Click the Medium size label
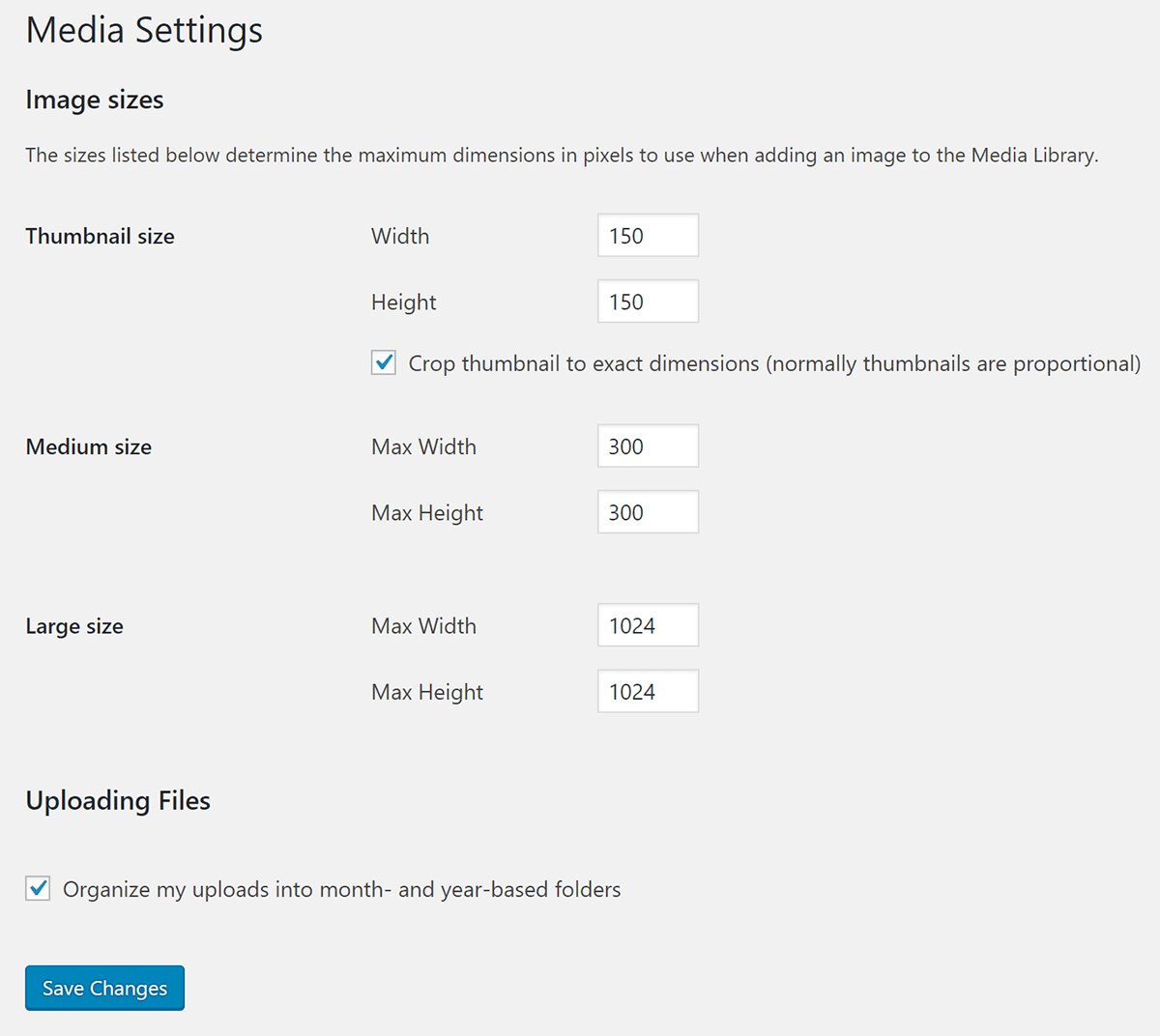Screen dimensions: 1160x1036 tap(88, 446)
